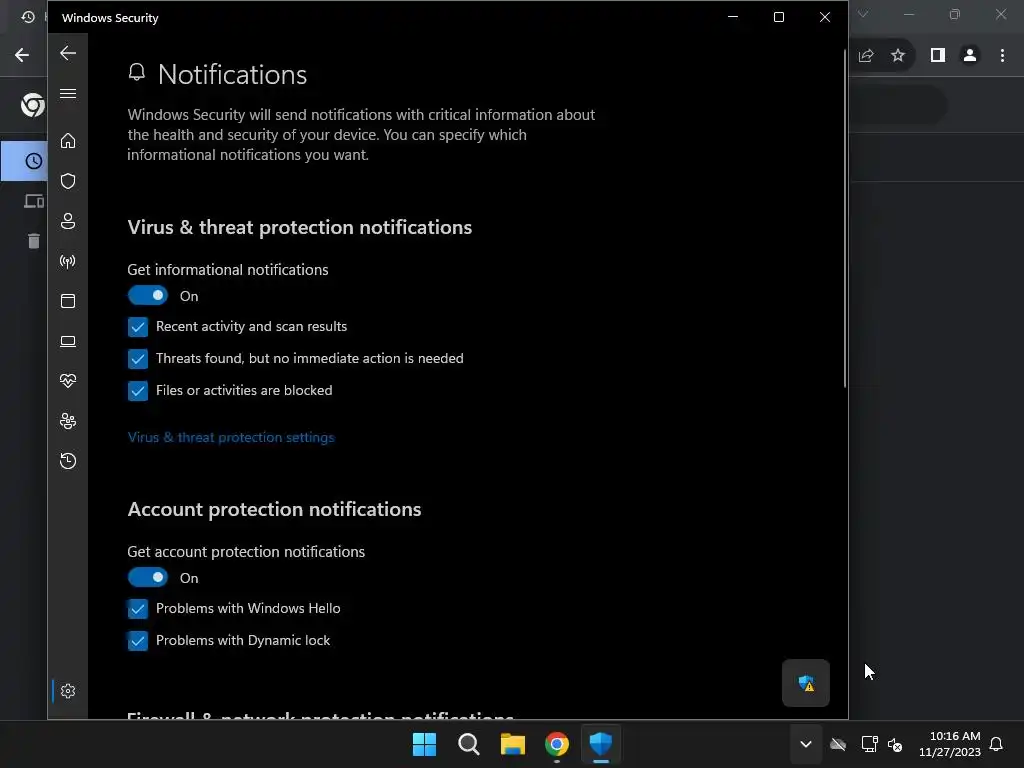The image size is (1024, 768).
Task: Open Chrome three-dot menu
Action: (x=1002, y=56)
